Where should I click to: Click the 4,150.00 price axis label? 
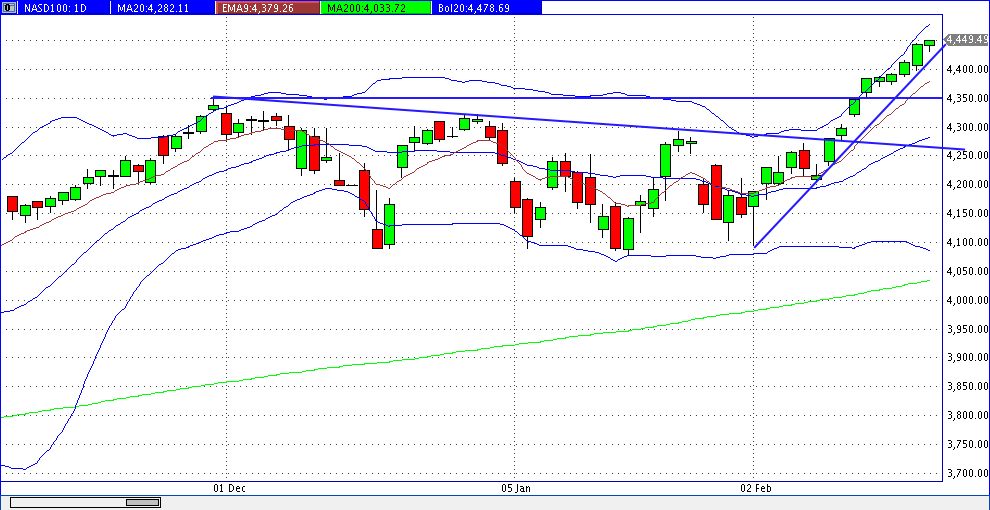tap(965, 213)
